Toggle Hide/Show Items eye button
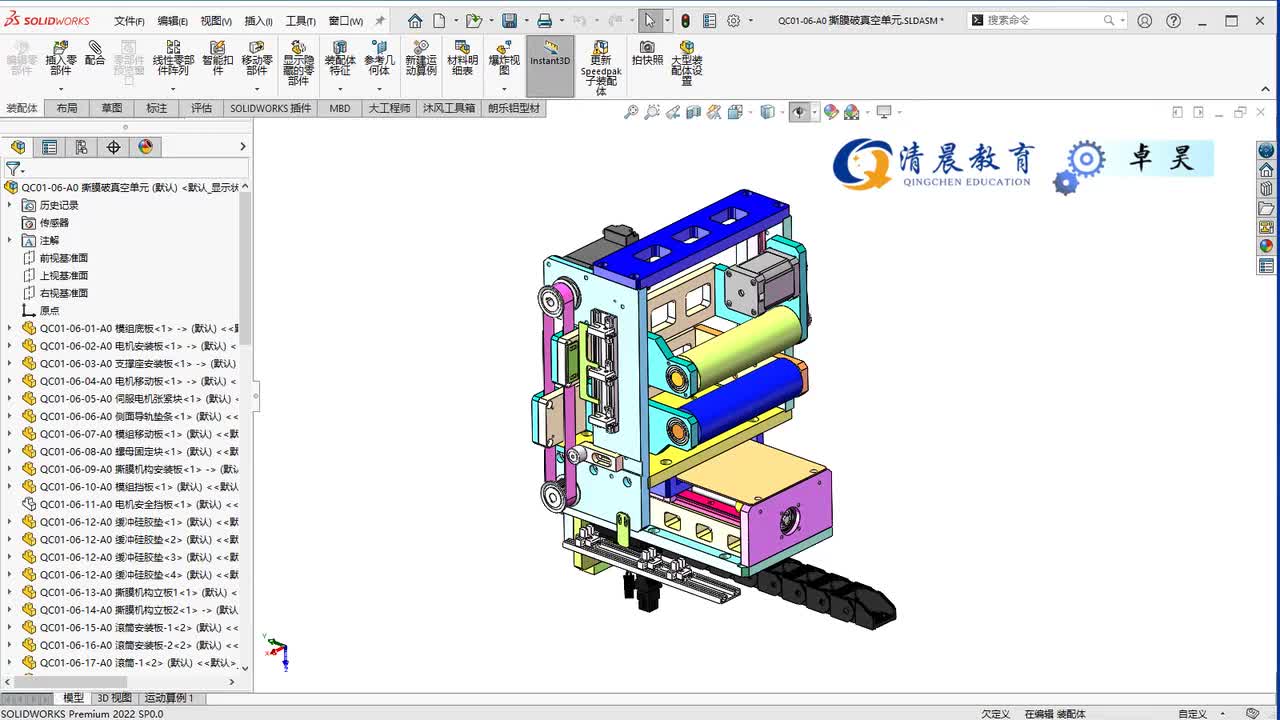This screenshot has height=720, width=1280. 799,112
